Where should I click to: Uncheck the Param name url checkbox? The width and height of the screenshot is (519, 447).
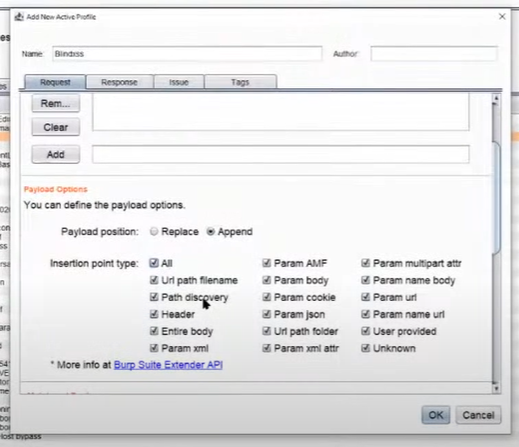pos(366,314)
